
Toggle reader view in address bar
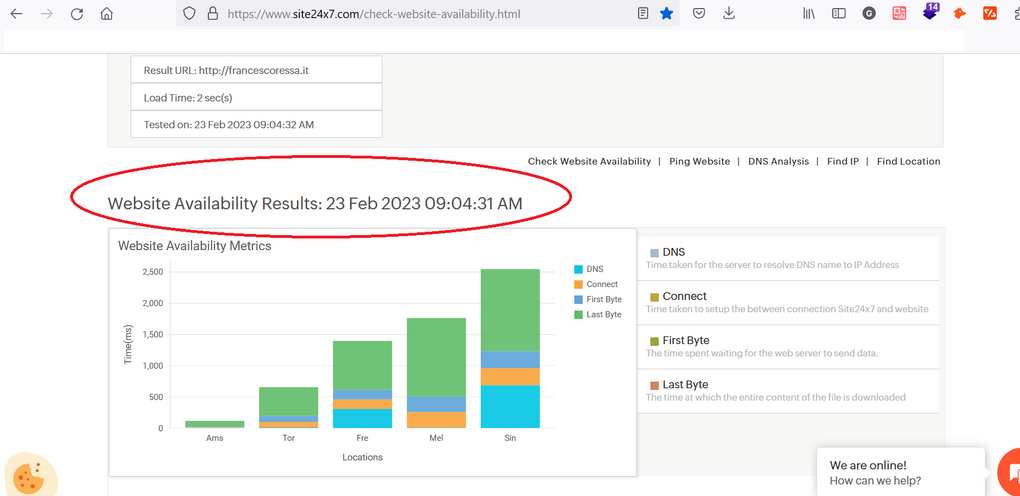pos(643,13)
